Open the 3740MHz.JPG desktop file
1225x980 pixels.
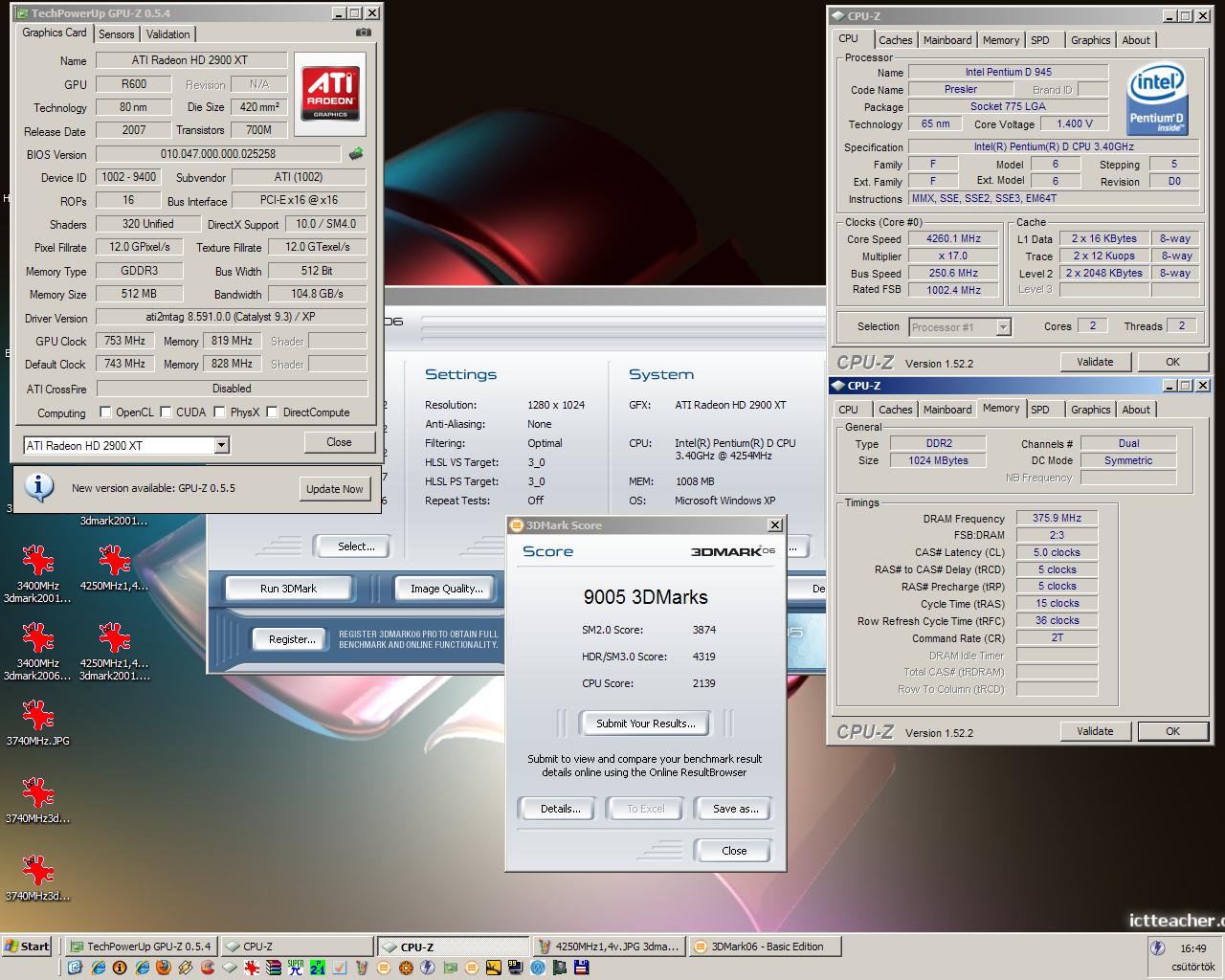click(37, 723)
